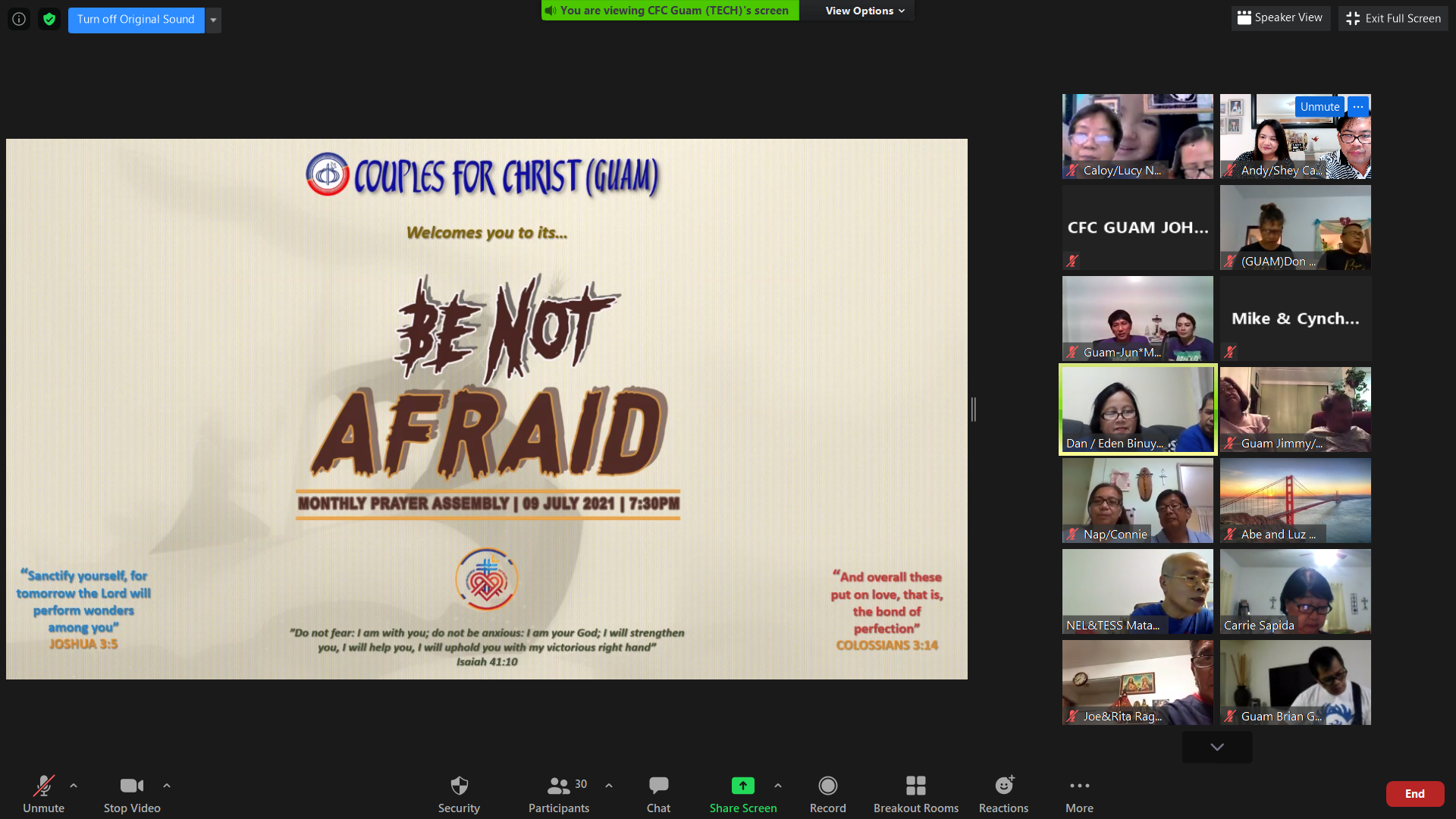
Task: Select Mike & Cynch... participant tile
Action: pos(1295,318)
